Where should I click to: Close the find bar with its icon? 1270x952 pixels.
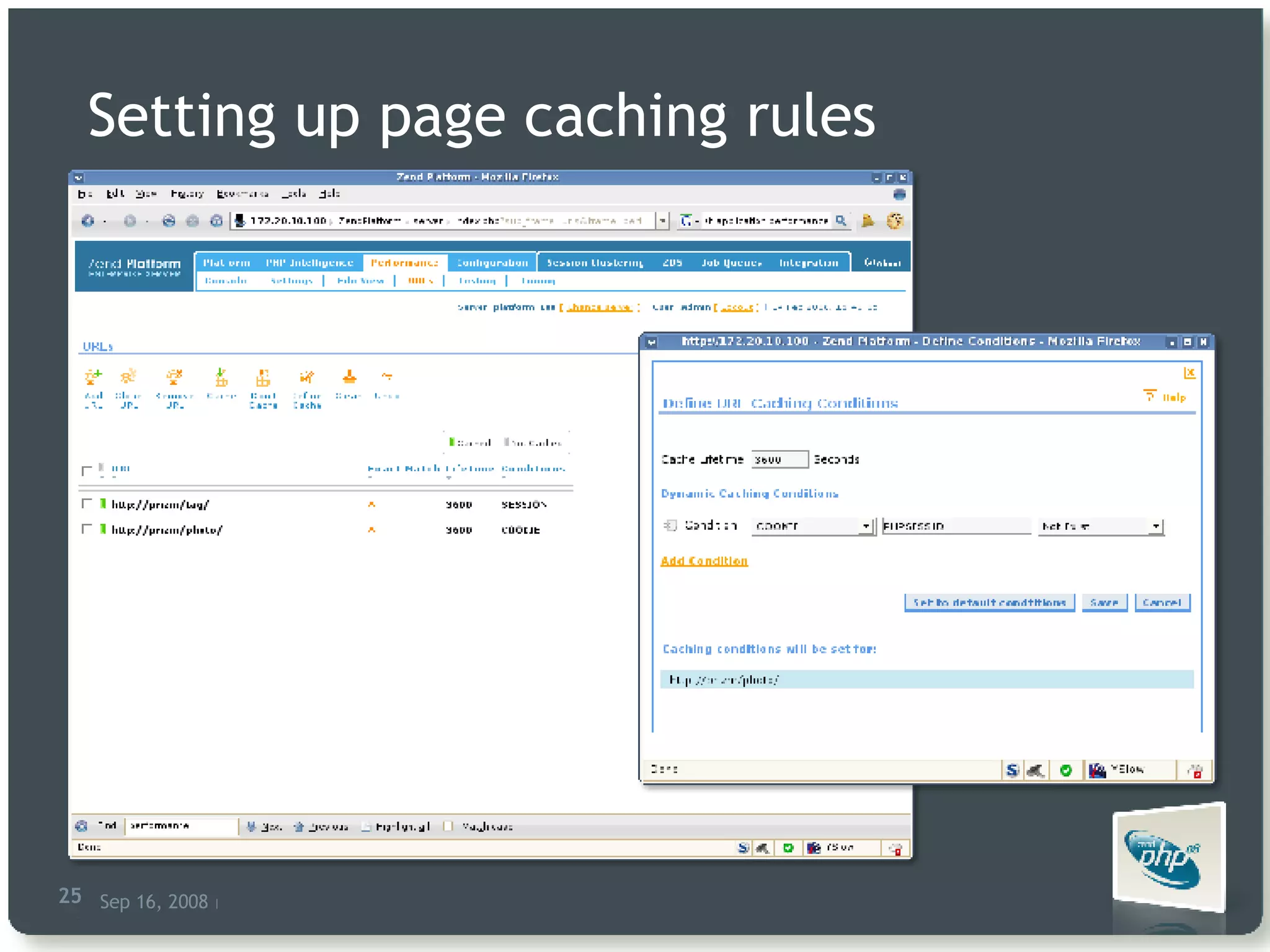coord(81,826)
